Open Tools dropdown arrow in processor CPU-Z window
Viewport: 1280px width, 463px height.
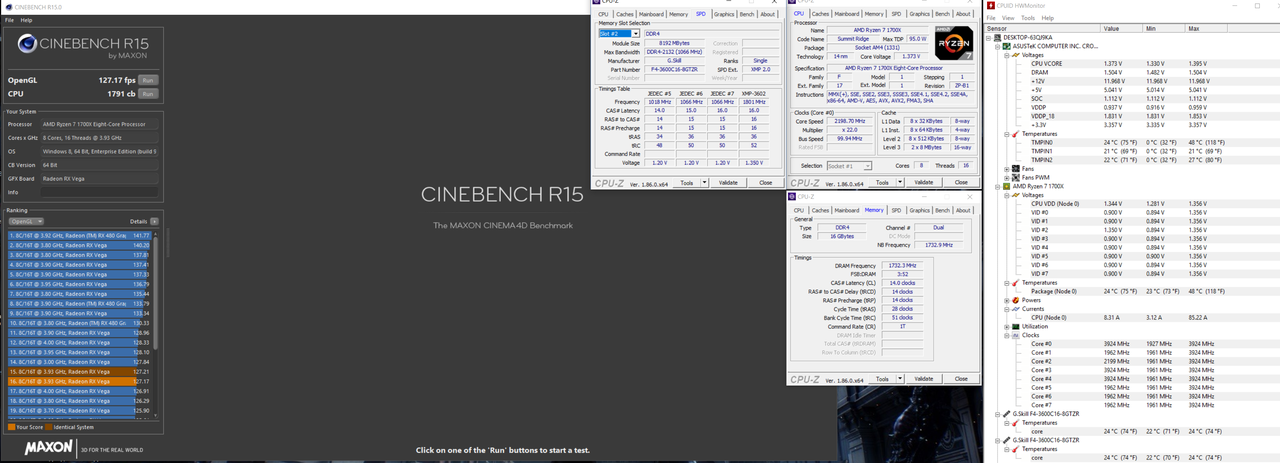(900, 183)
